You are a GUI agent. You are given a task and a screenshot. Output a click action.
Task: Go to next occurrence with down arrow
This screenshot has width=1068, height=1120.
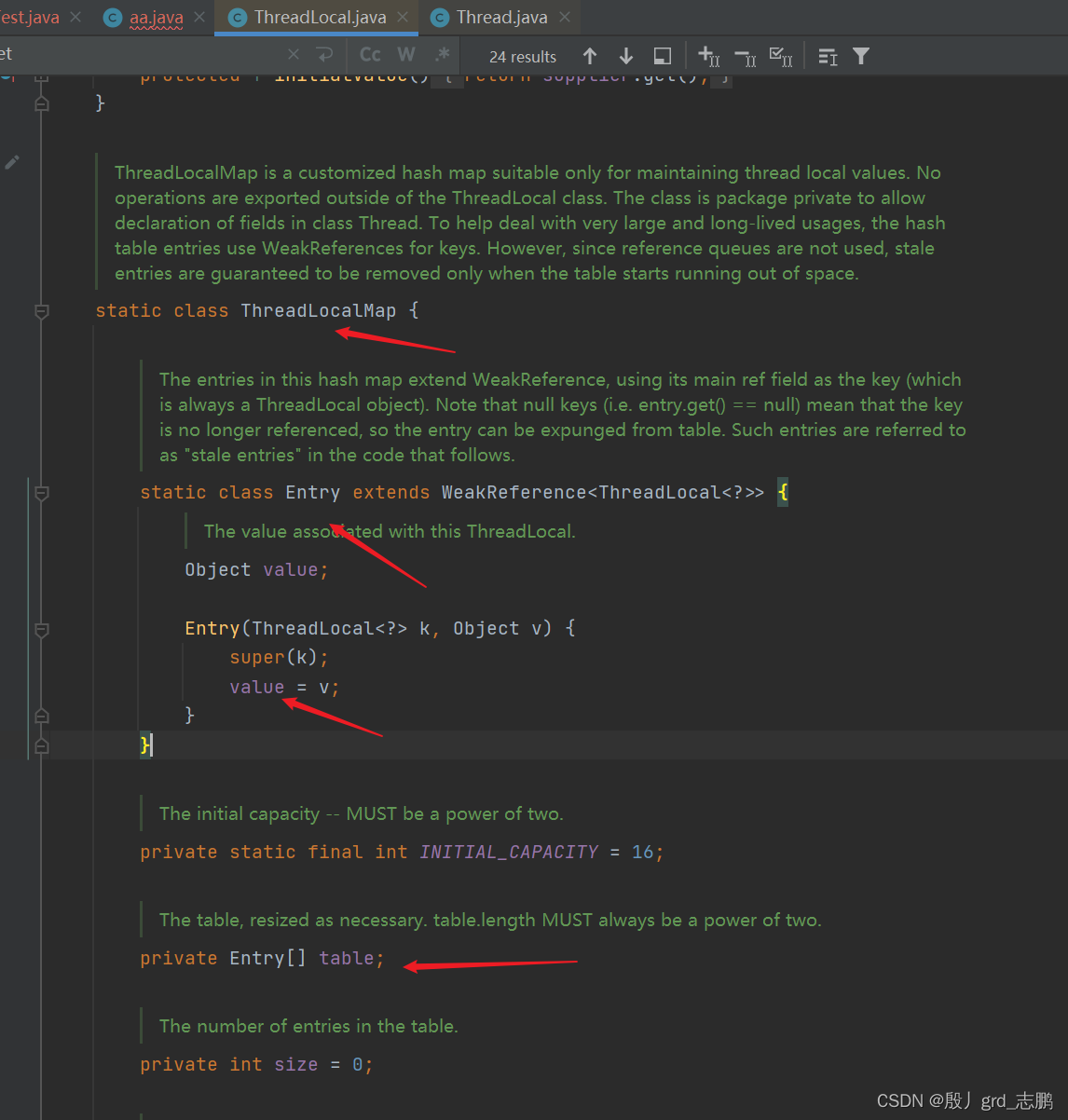(x=625, y=56)
